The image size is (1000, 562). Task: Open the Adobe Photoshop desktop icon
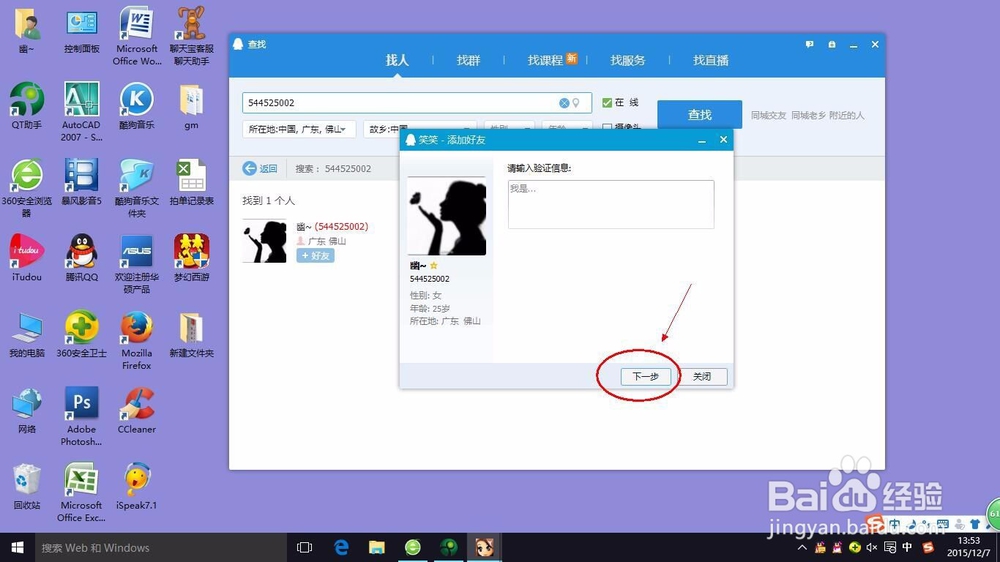point(81,417)
